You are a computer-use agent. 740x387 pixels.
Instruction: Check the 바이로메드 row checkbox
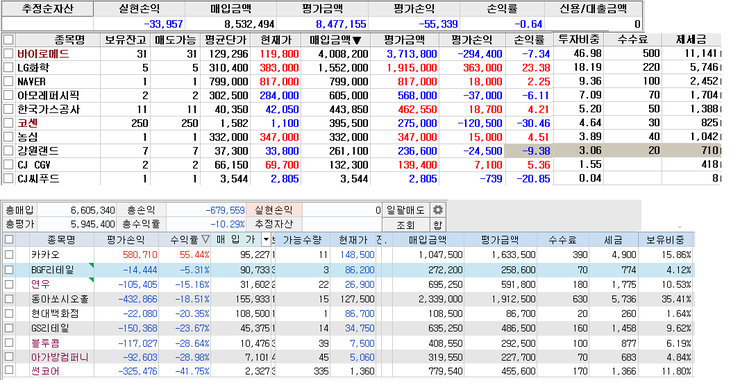(x=8, y=54)
